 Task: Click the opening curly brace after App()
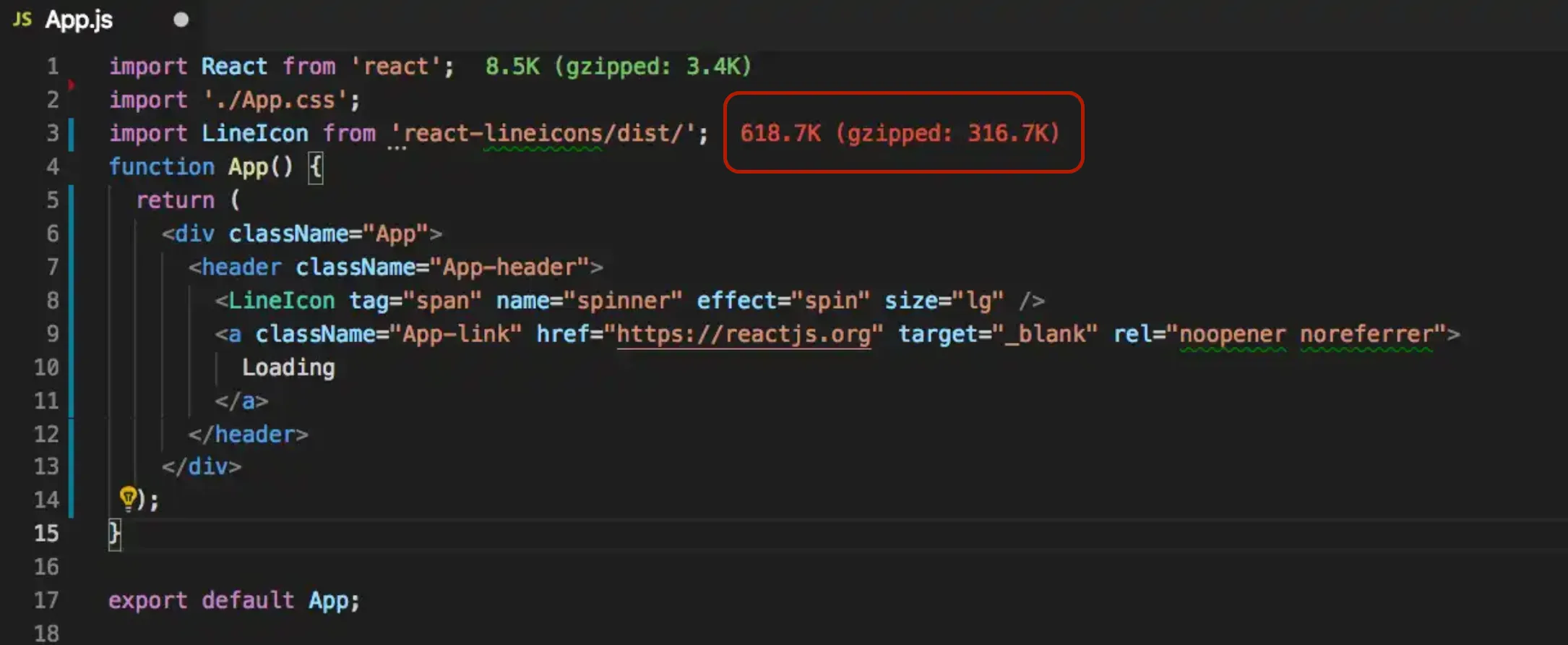[316, 167]
